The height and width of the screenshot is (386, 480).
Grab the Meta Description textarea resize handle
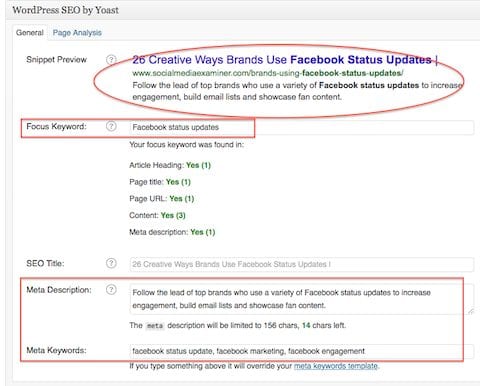point(470,311)
